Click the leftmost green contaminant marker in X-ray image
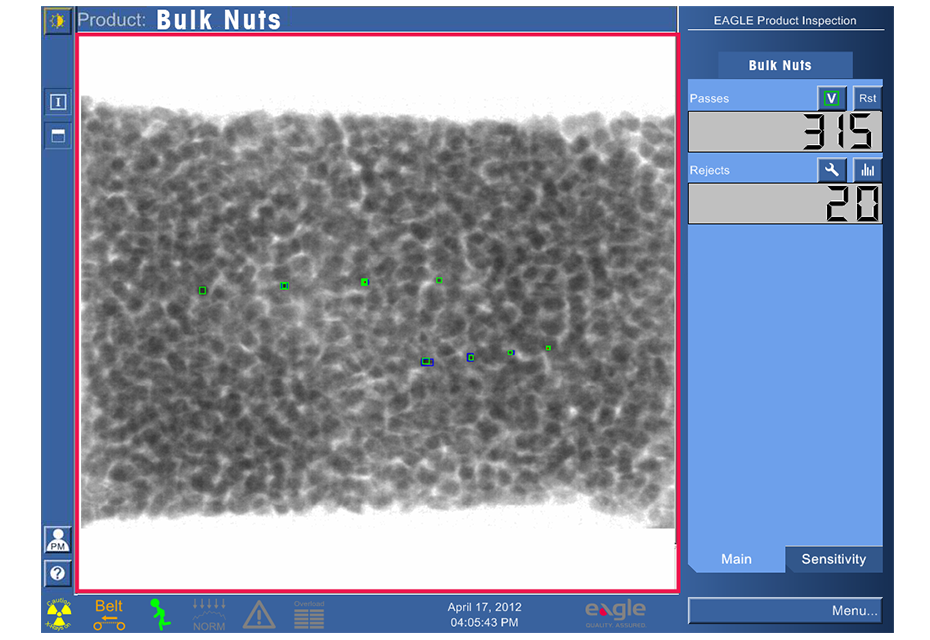This screenshot has width=930, height=640. pos(202,290)
